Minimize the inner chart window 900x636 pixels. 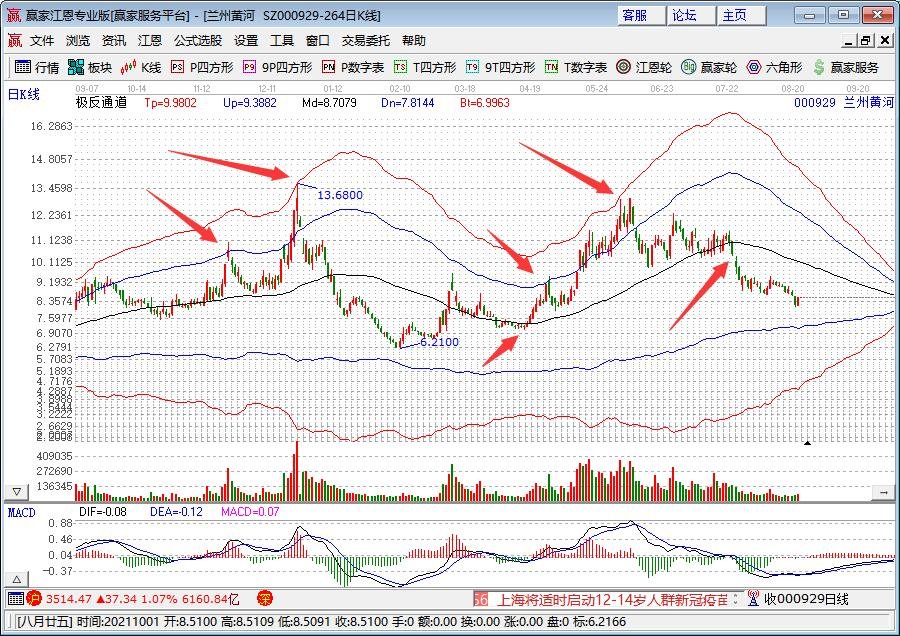point(848,41)
